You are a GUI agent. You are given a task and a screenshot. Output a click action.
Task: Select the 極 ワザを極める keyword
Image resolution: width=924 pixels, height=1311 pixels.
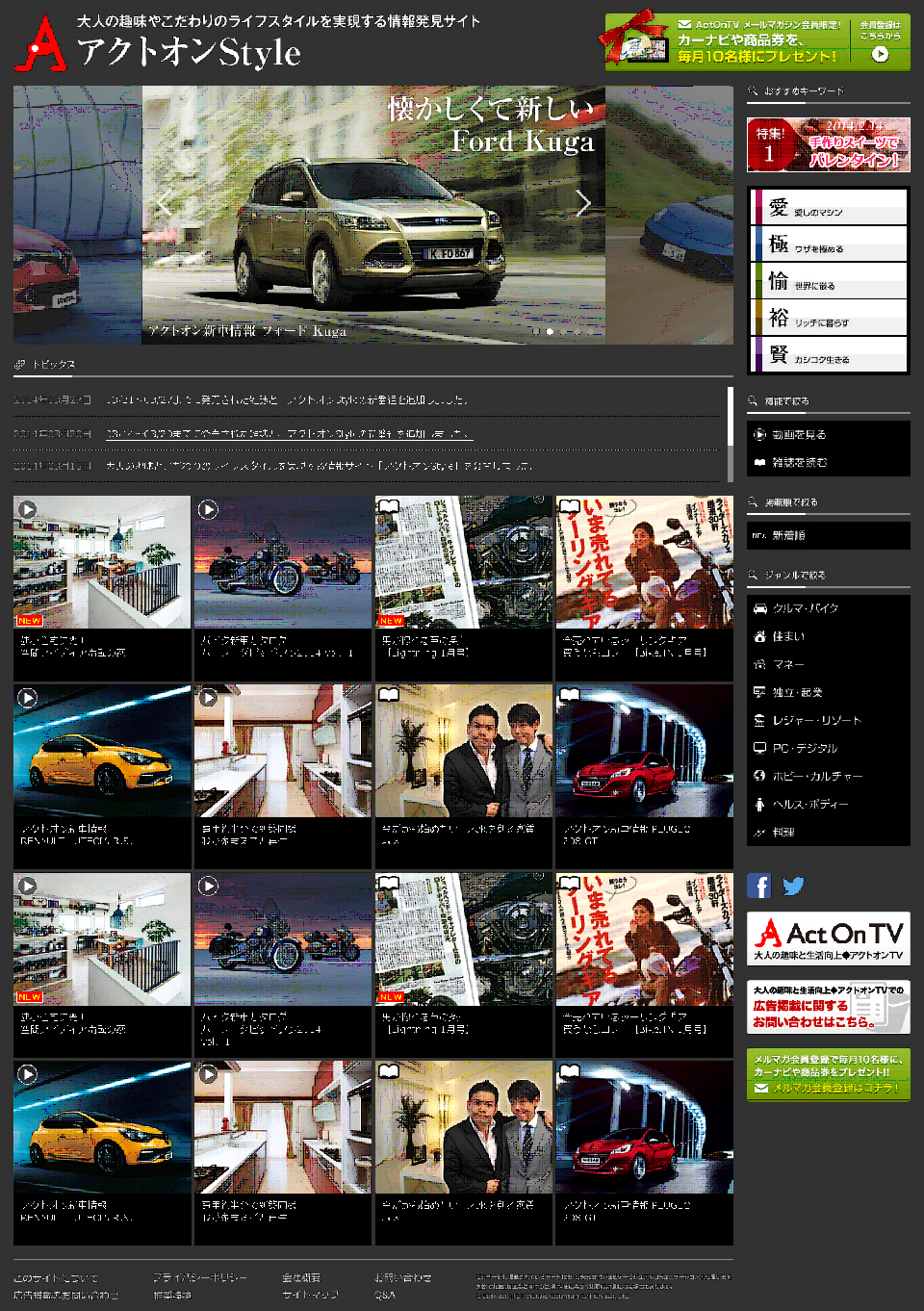point(829,244)
